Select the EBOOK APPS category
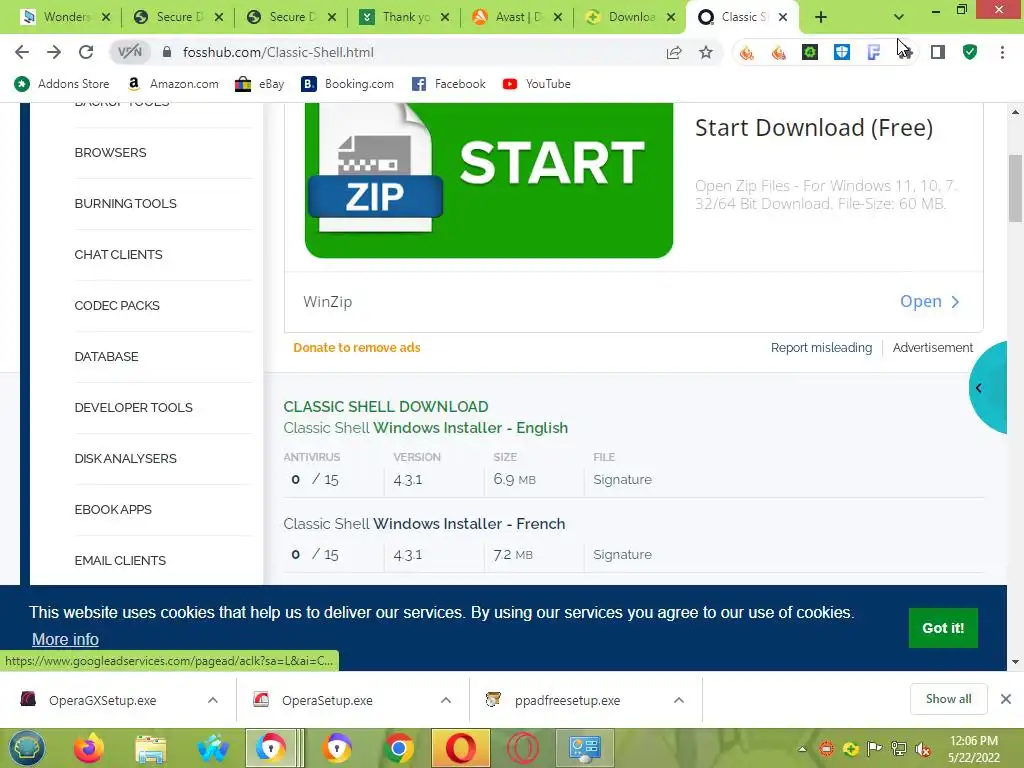This screenshot has height=768, width=1024. coord(113,509)
